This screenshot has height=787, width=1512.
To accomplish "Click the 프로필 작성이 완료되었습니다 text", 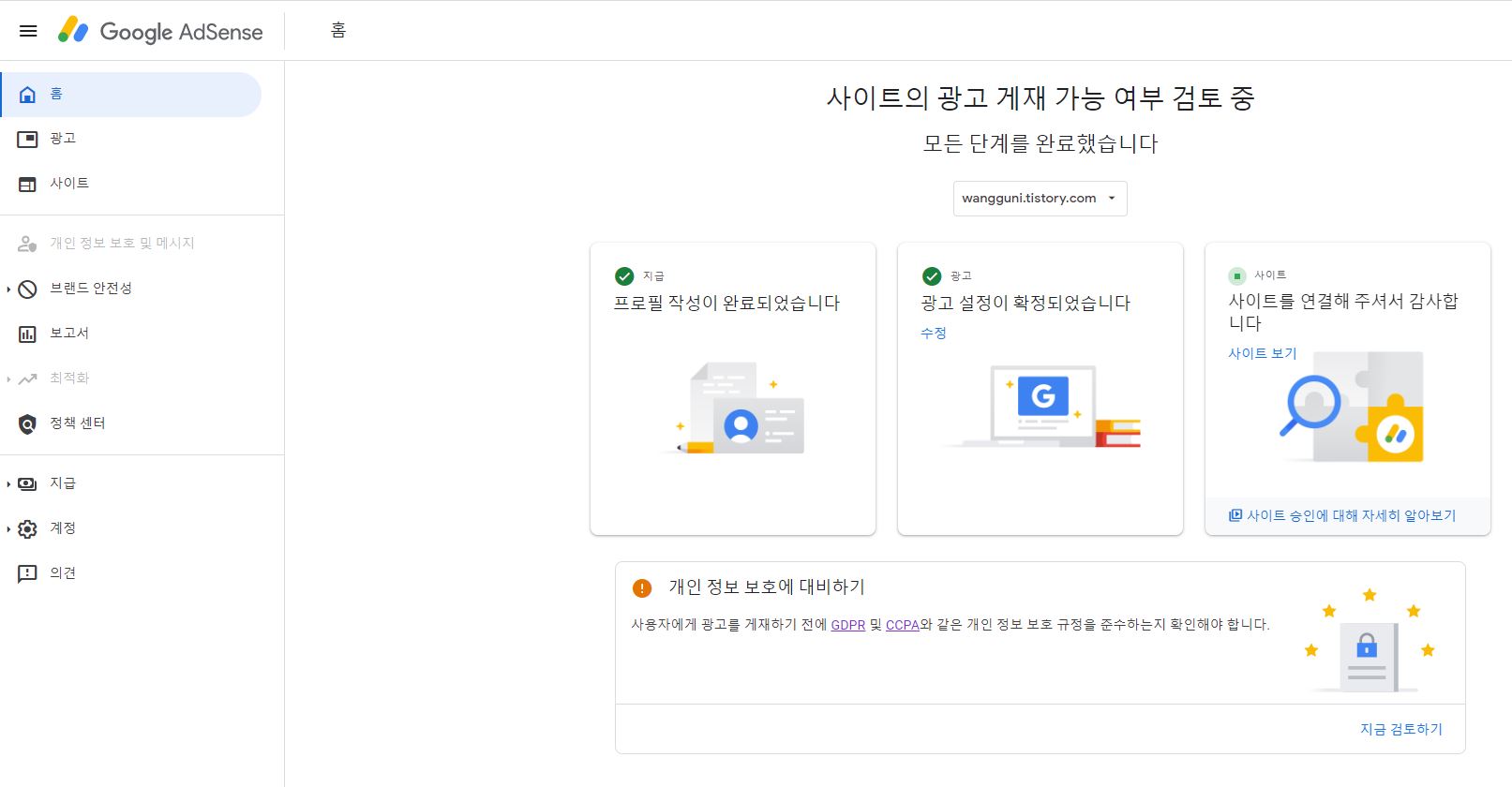I will click(x=727, y=304).
